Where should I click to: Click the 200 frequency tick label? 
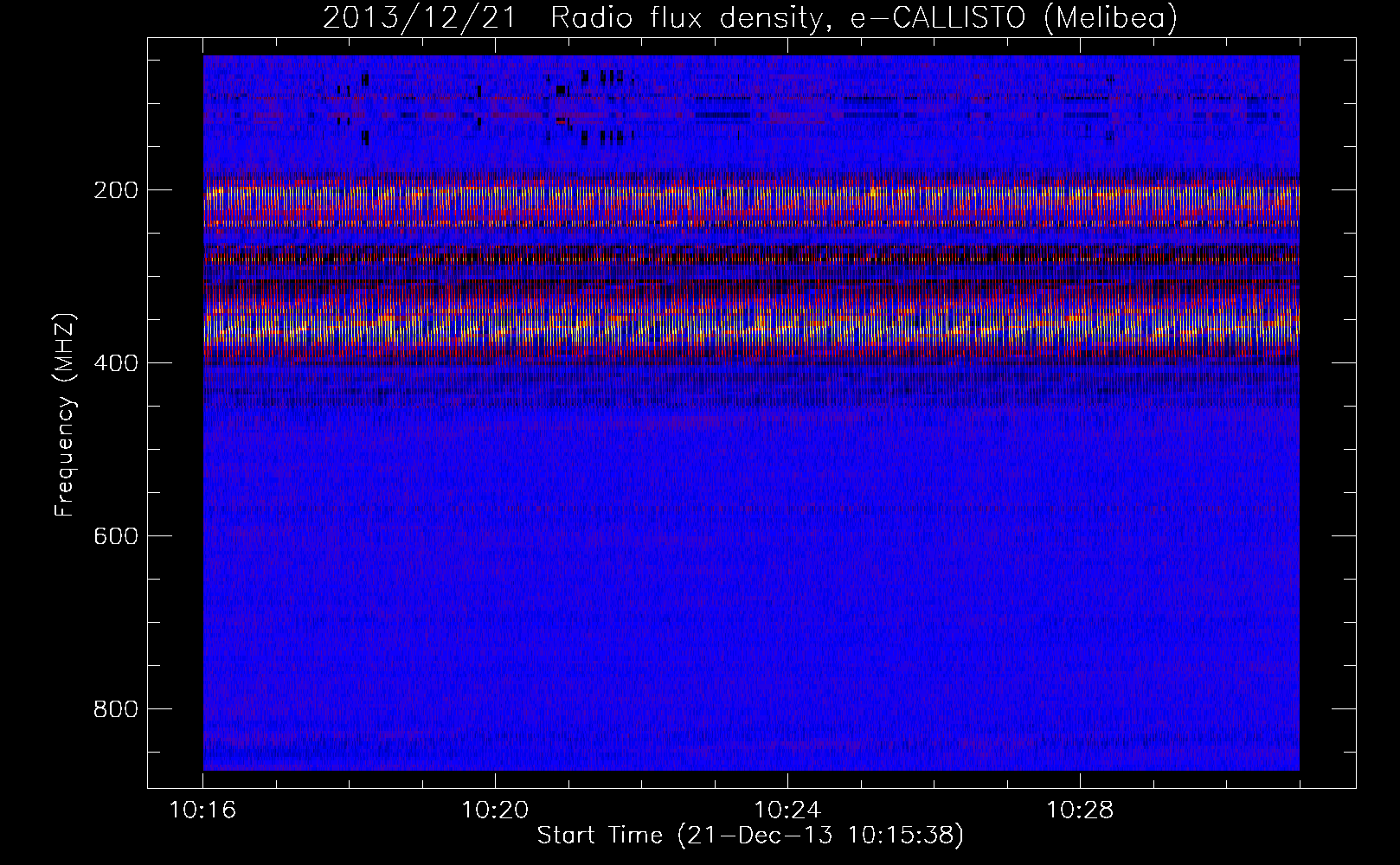(x=115, y=190)
